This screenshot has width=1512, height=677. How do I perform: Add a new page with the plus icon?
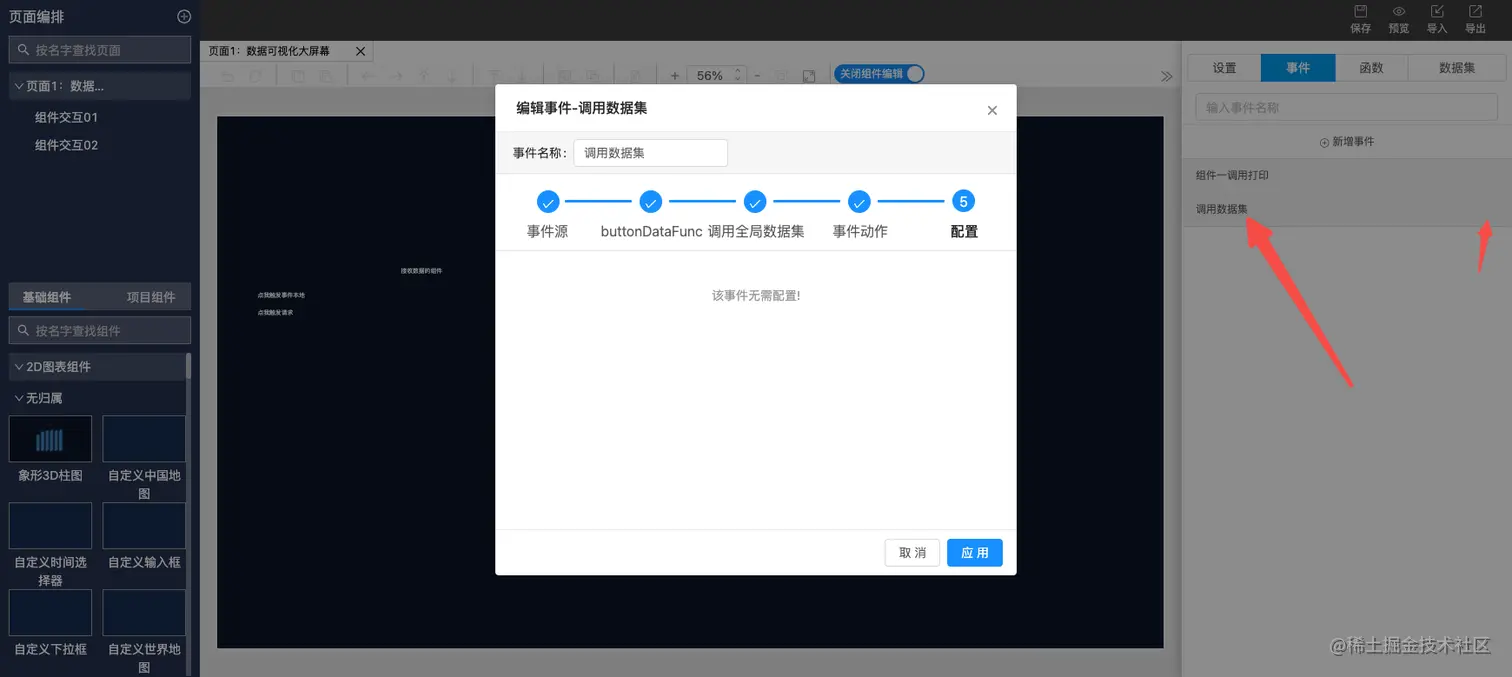point(184,16)
